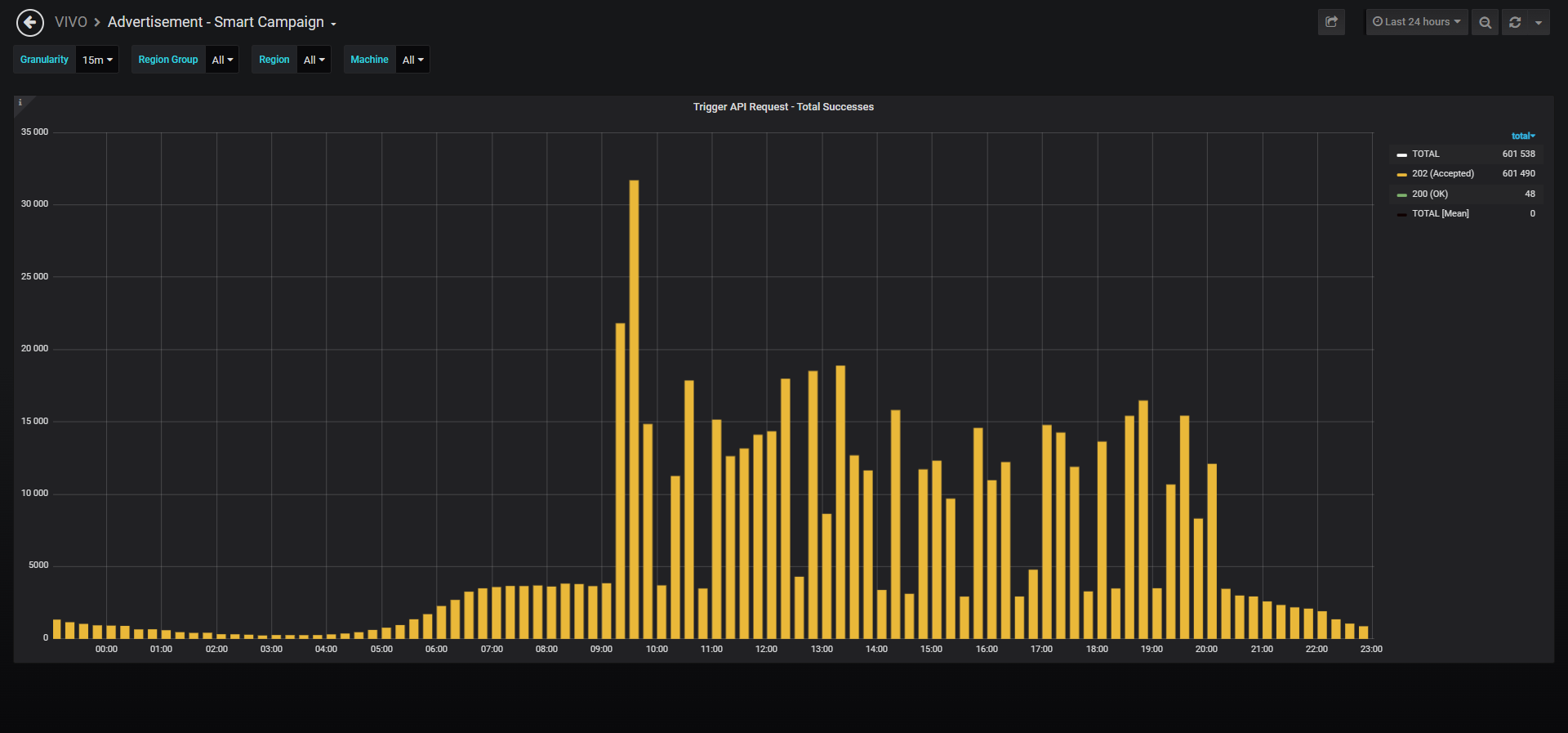
Task: Open the refresh interval dropdown caret
Action: pyautogui.click(x=1539, y=22)
